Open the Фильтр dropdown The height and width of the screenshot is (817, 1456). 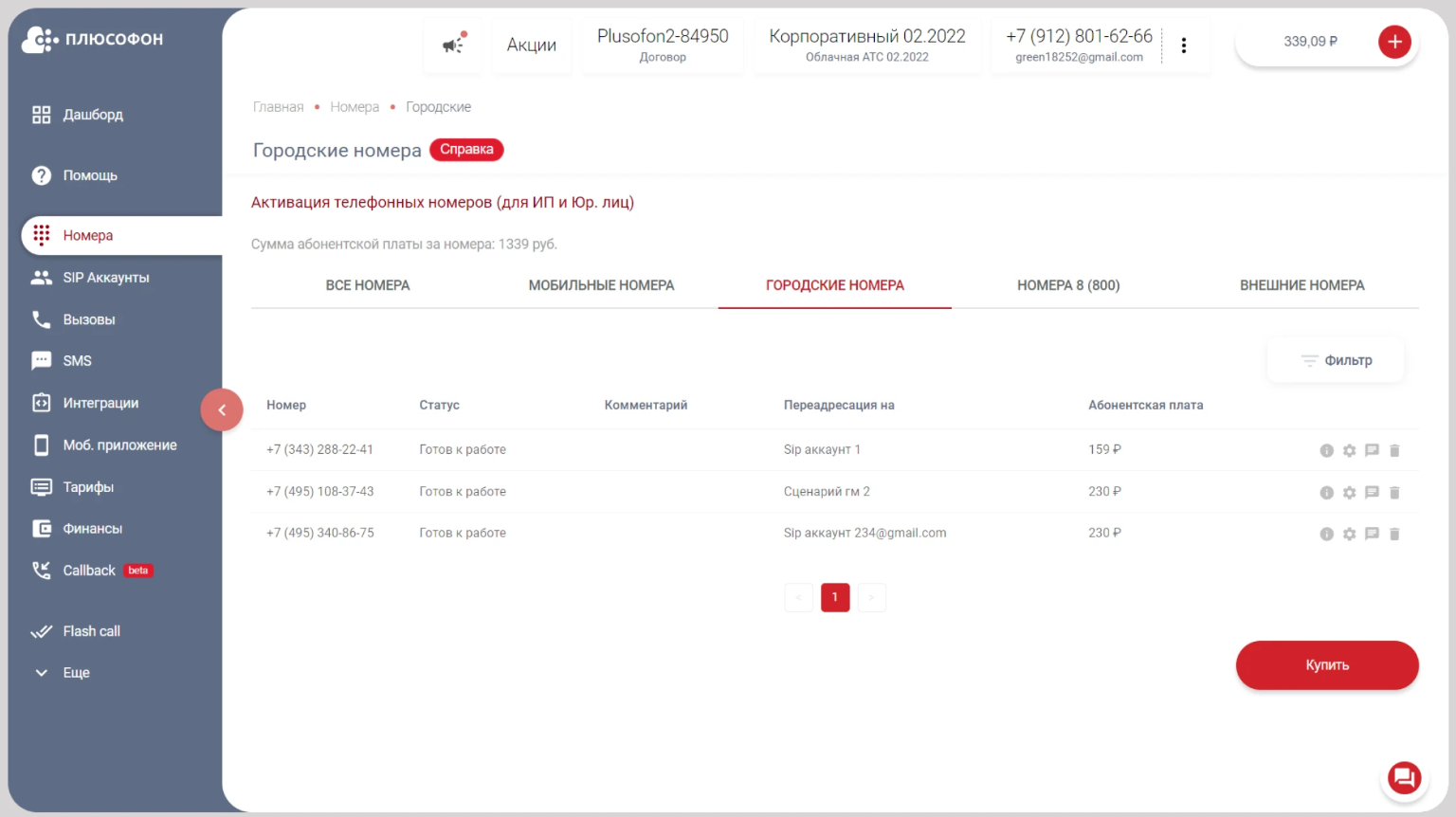point(1335,360)
